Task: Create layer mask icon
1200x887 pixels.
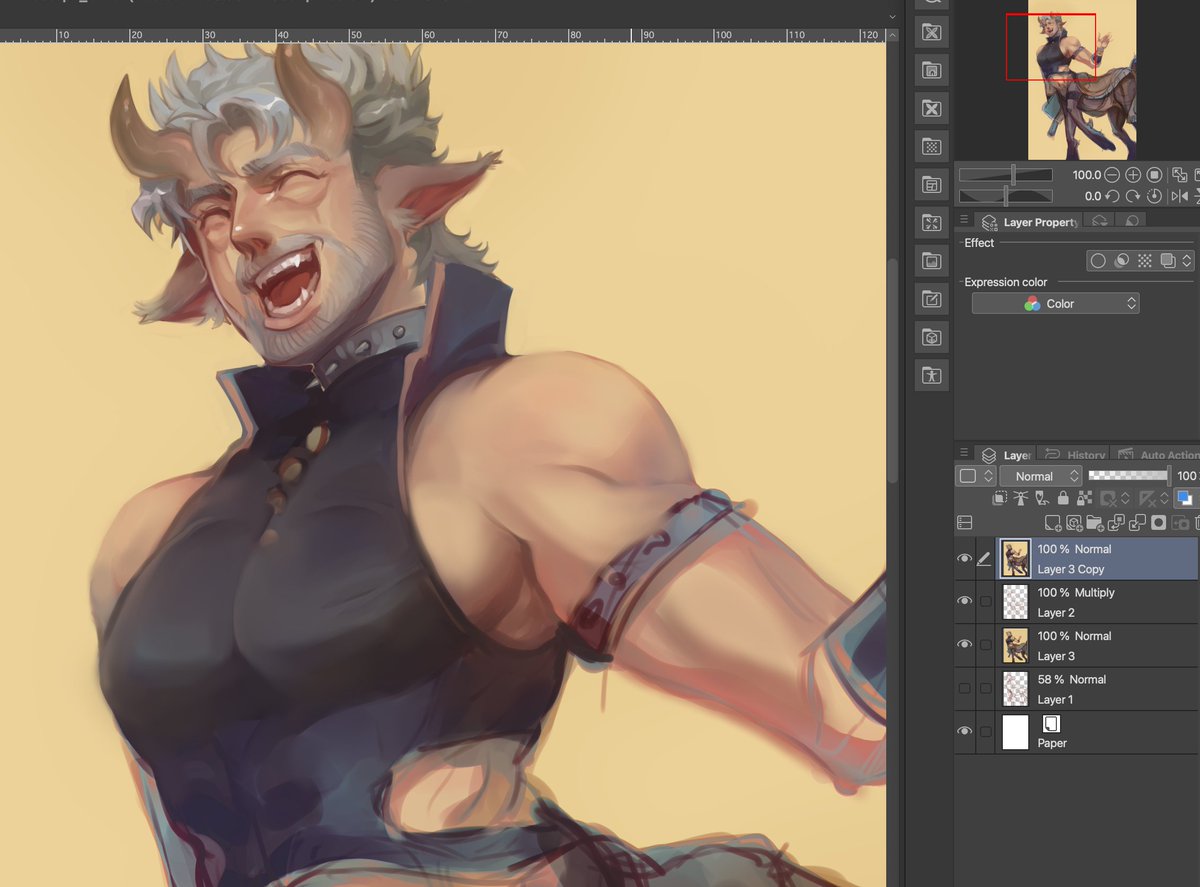Action: click(x=1158, y=523)
